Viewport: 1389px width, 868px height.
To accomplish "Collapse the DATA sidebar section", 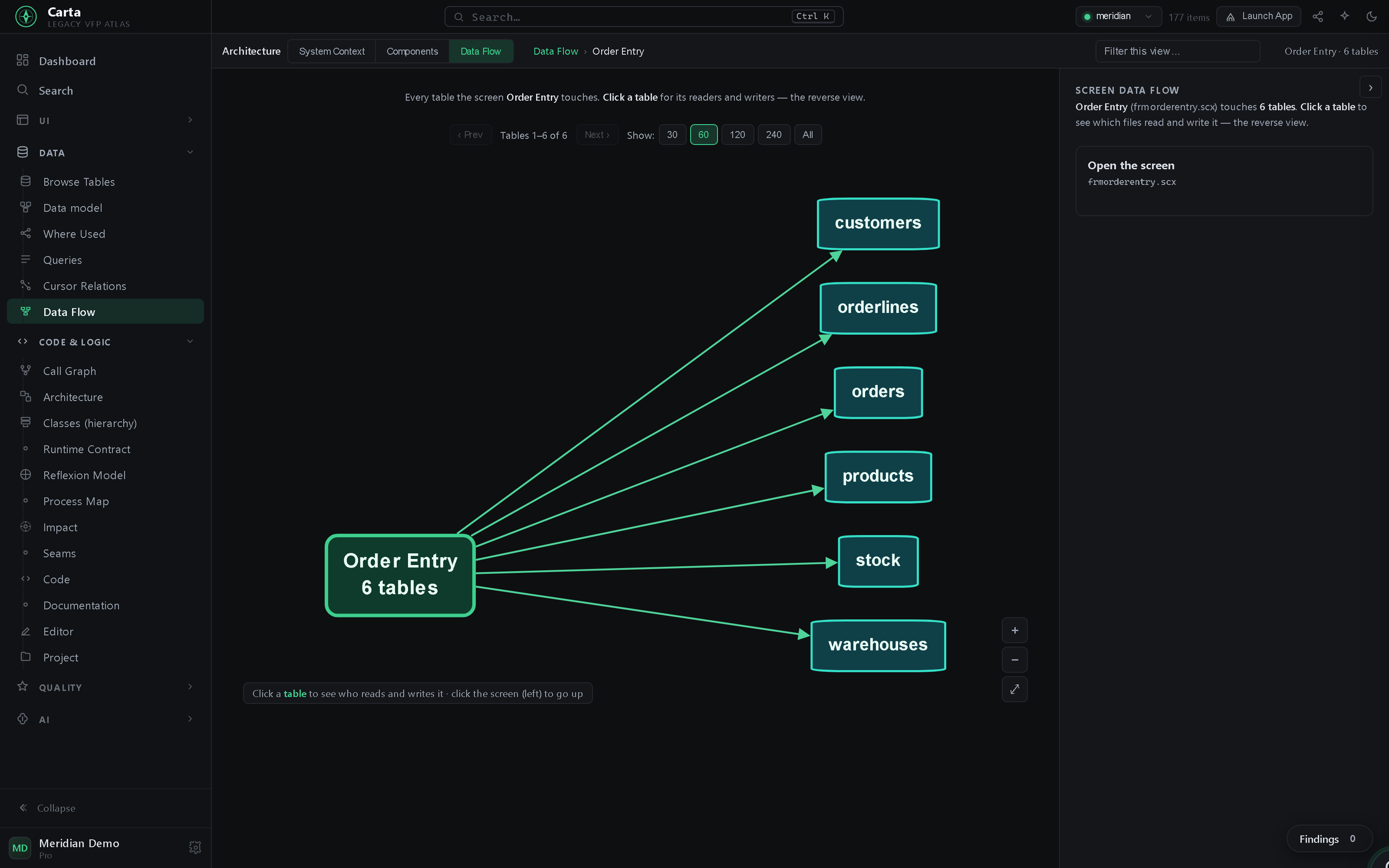I will 105,153.
